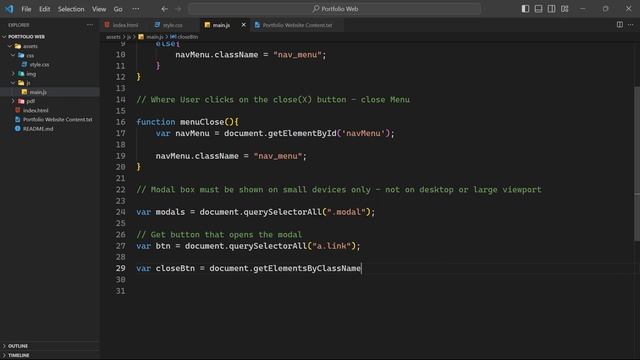Viewport: 640px width, 360px height.
Task: Click the Modal box comment on line 22
Action: (x=339, y=189)
